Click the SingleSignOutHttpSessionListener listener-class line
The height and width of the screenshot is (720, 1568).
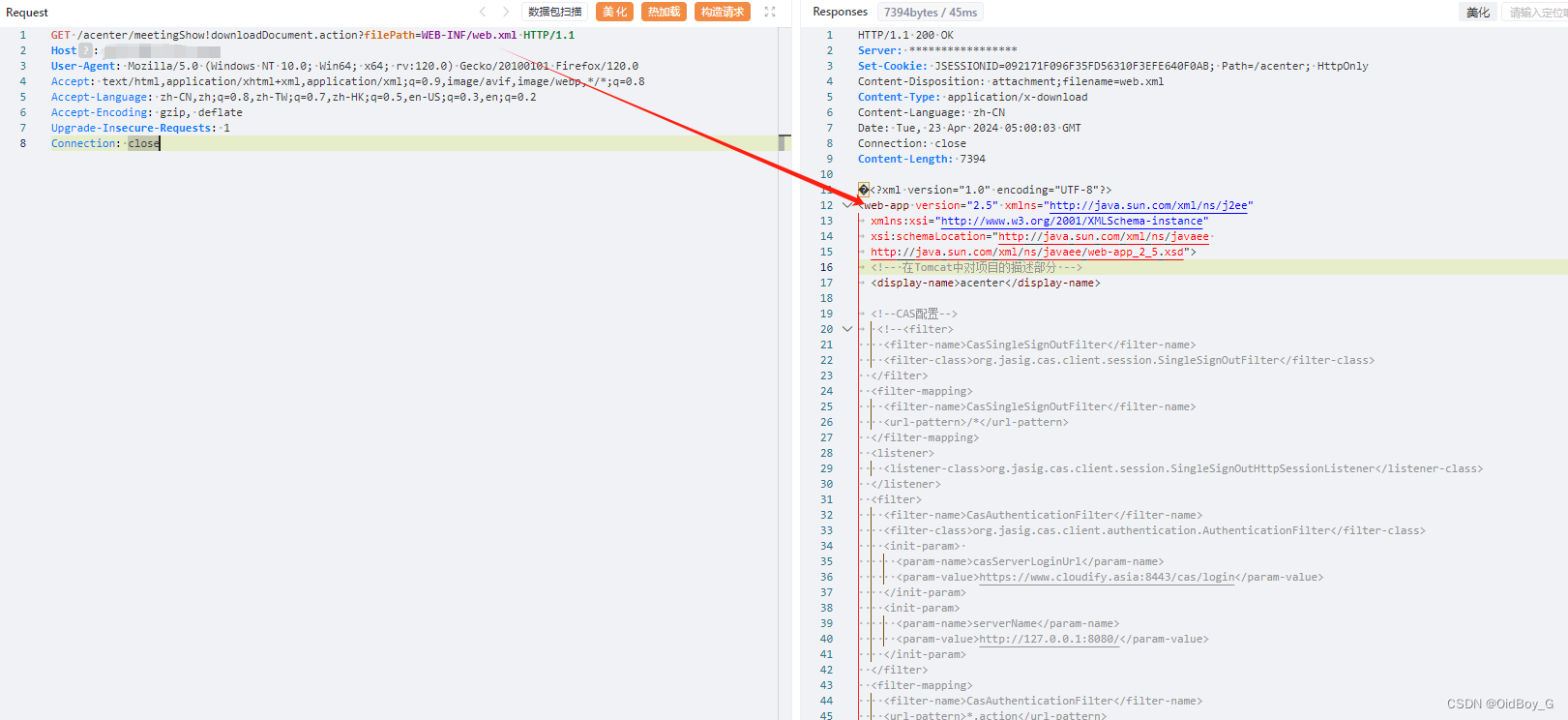coord(1183,468)
